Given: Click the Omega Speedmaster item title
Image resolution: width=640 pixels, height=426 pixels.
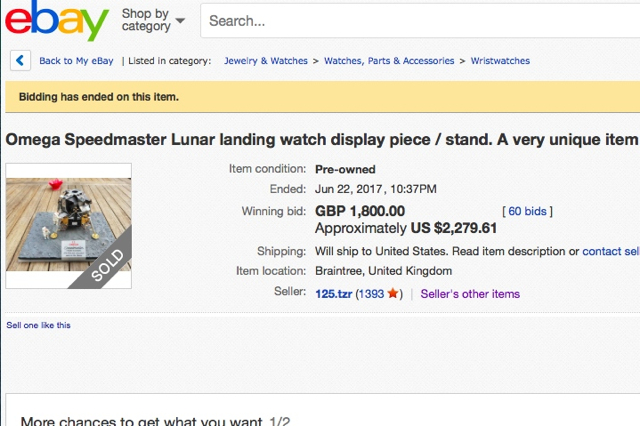Looking at the screenshot, I should coord(320,139).
